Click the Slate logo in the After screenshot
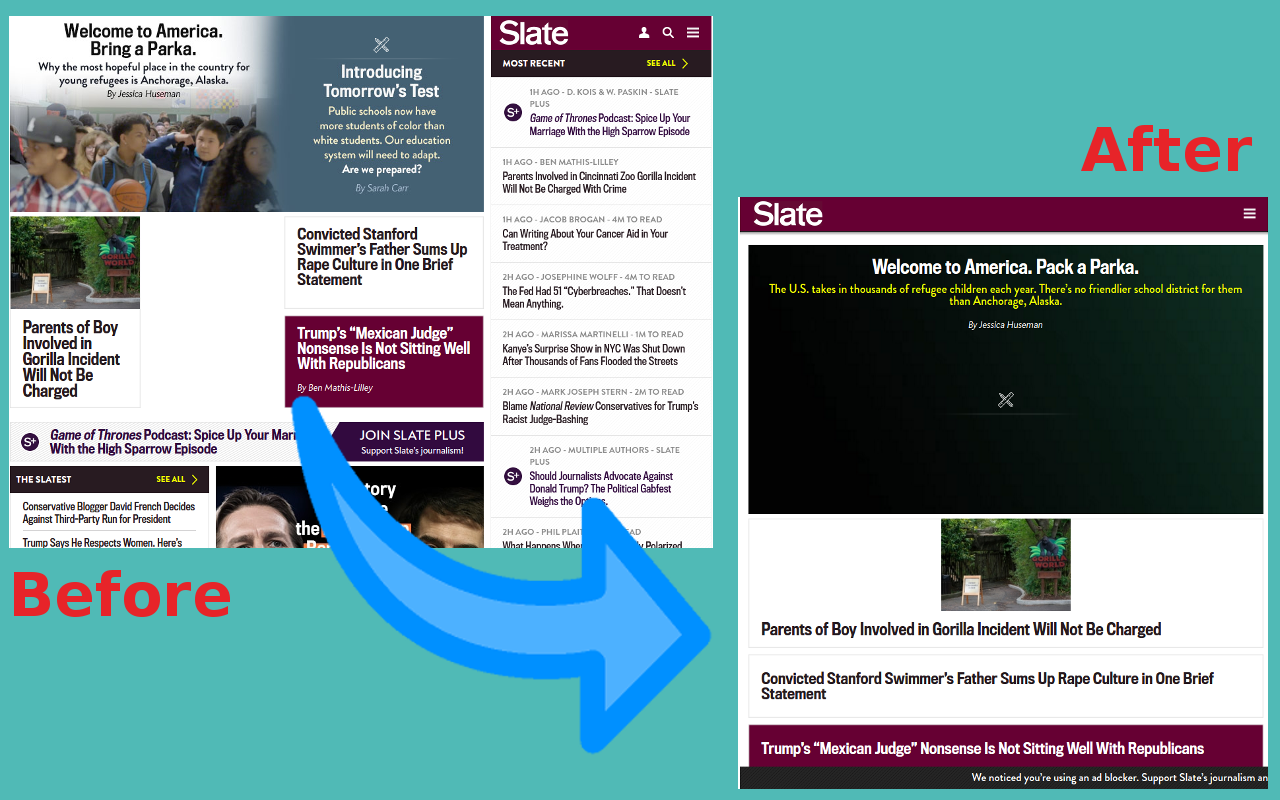The height and width of the screenshot is (800, 1280). (788, 214)
